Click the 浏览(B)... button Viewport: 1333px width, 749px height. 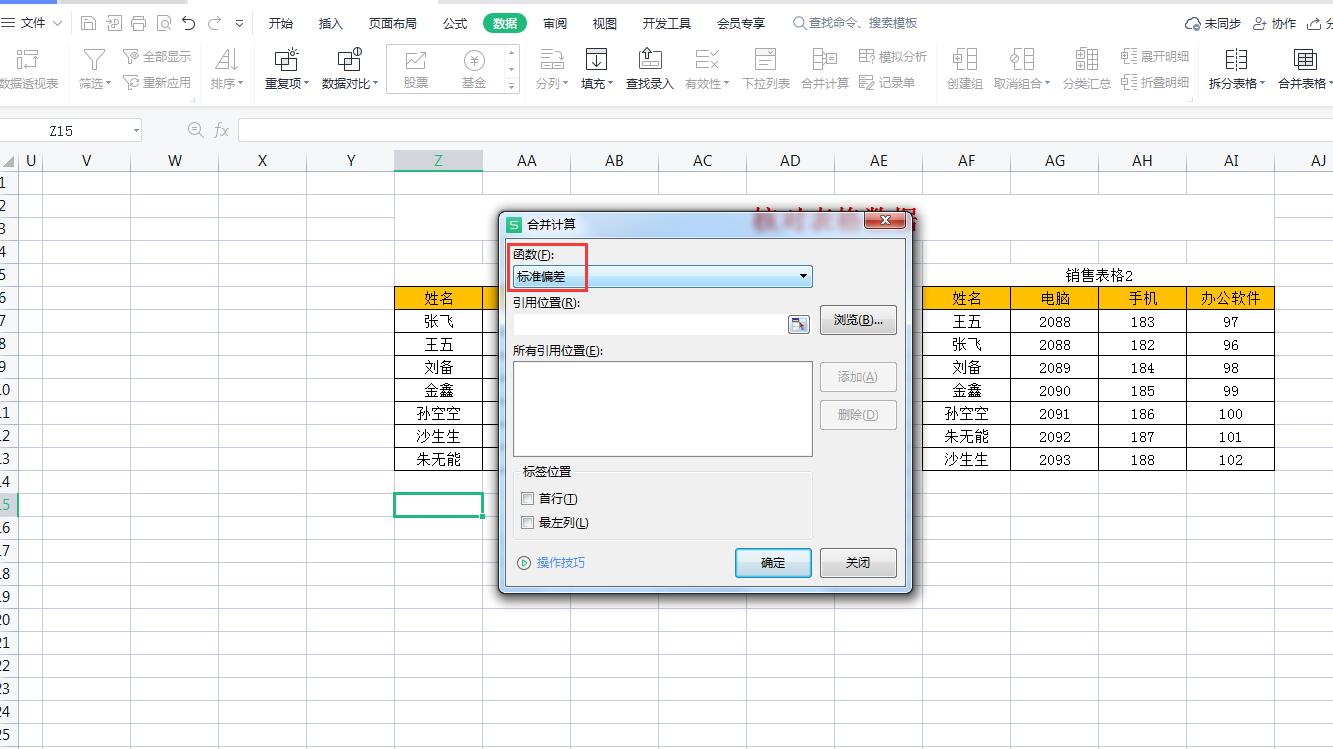pos(857,320)
